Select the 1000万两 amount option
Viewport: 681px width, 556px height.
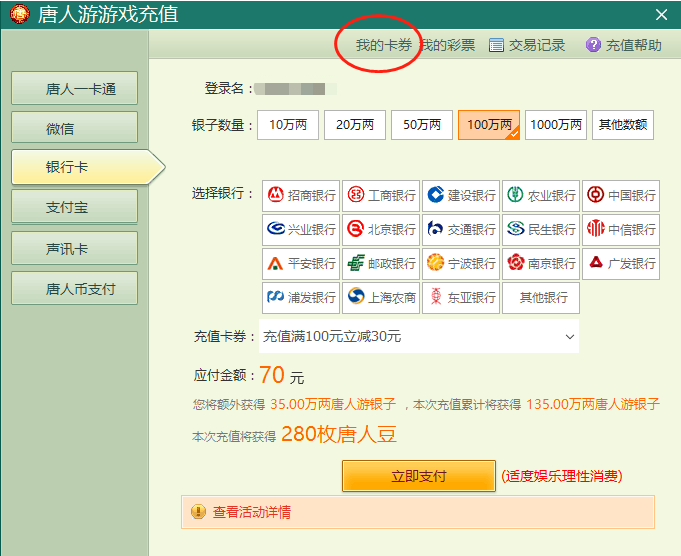click(x=556, y=125)
